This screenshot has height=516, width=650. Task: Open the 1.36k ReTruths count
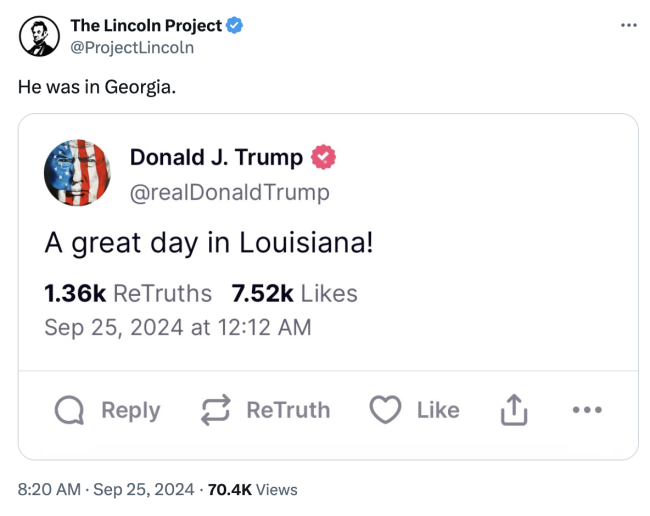point(128,293)
